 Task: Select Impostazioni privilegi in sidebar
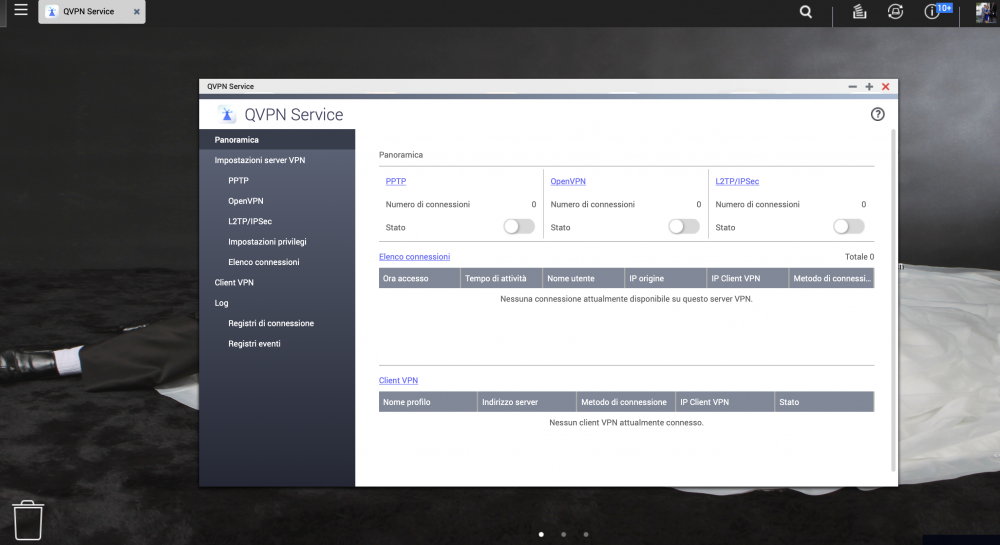[x=267, y=242]
